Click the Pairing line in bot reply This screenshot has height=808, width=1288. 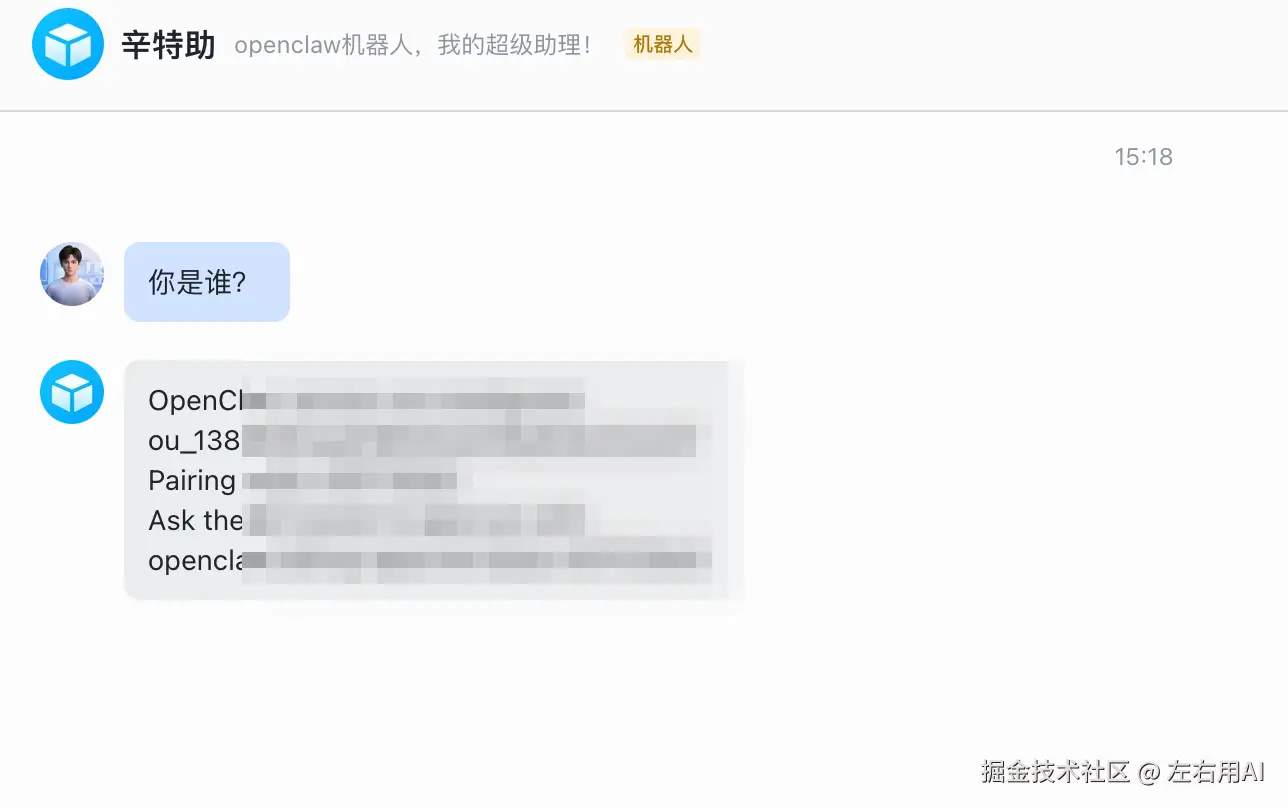303,480
